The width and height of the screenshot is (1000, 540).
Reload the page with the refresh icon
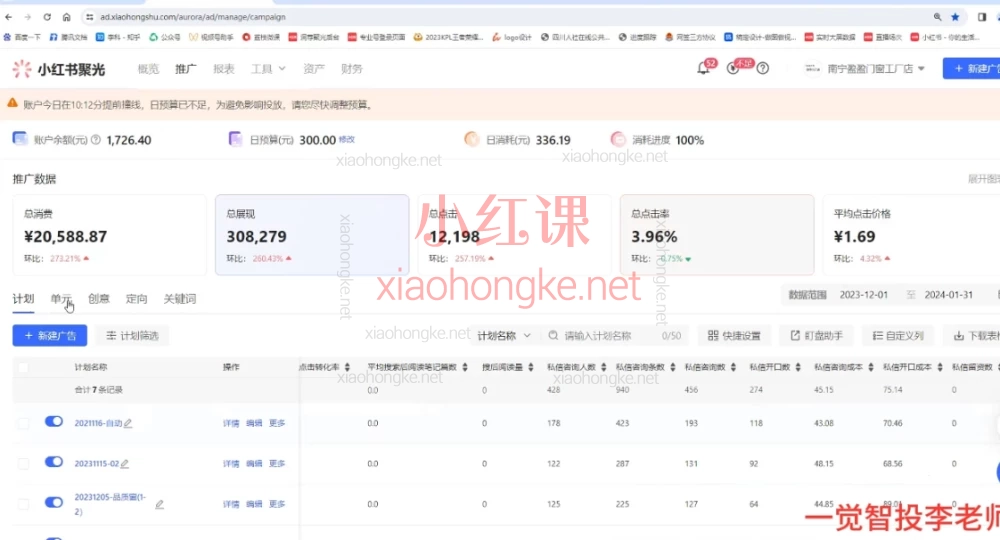point(47,17)
